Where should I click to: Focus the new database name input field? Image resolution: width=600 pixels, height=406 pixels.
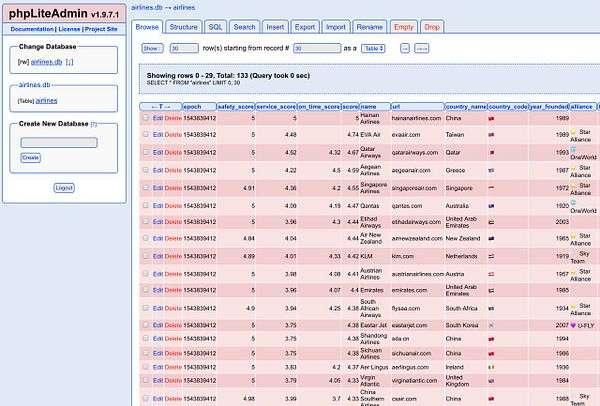pos(59,143)
